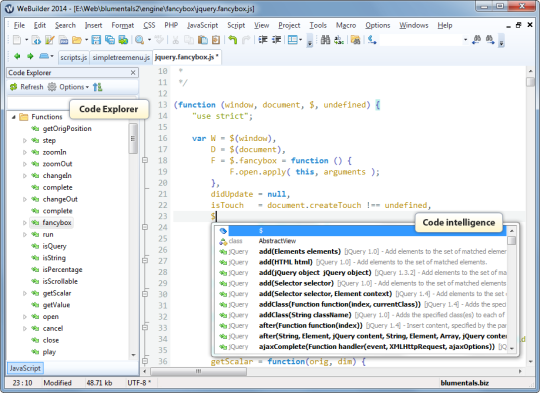Image resolution: width=540 pixels, height=393 pixels.
Task: Click the Undo green arrow icon
Action: pyautogui.click(x=232, y=40)
